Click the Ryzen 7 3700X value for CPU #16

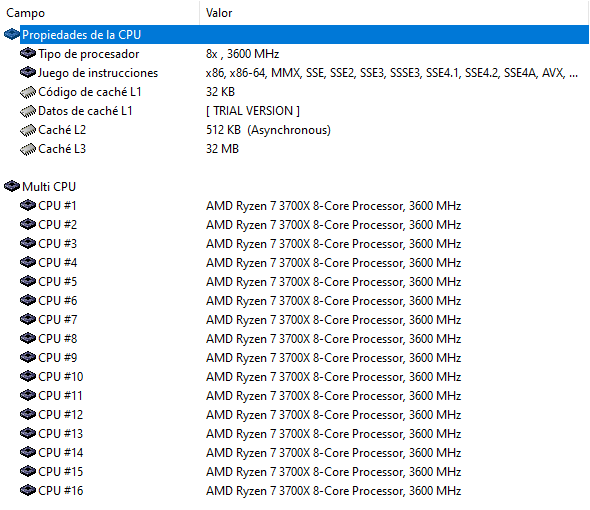click(x=333, y=490)
